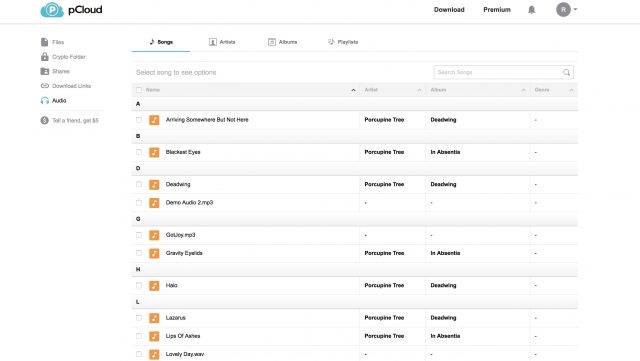Image resolution: width=640 pixels, height=361 pixels.
Task: Click music icon for Deadwing song
Action: pyautogui.click(x=154, y=185)
